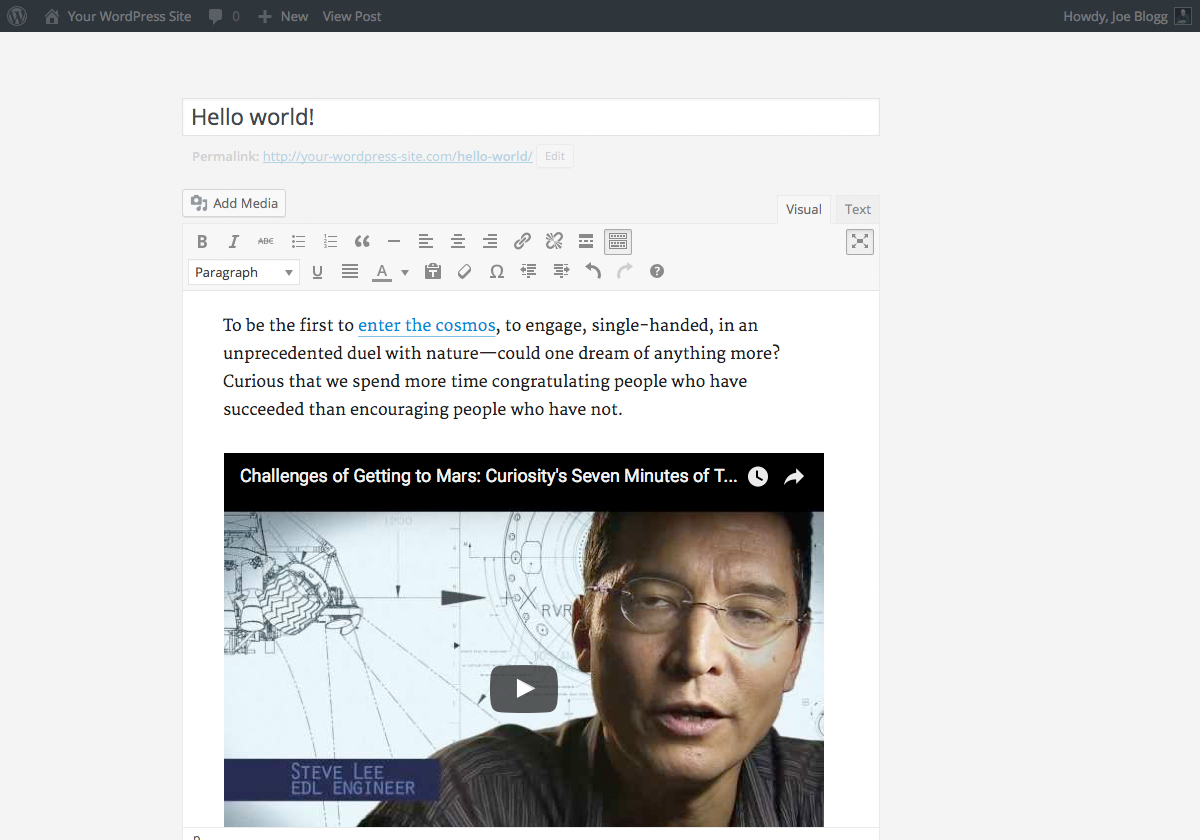View comments via the bubble icon

224,16
